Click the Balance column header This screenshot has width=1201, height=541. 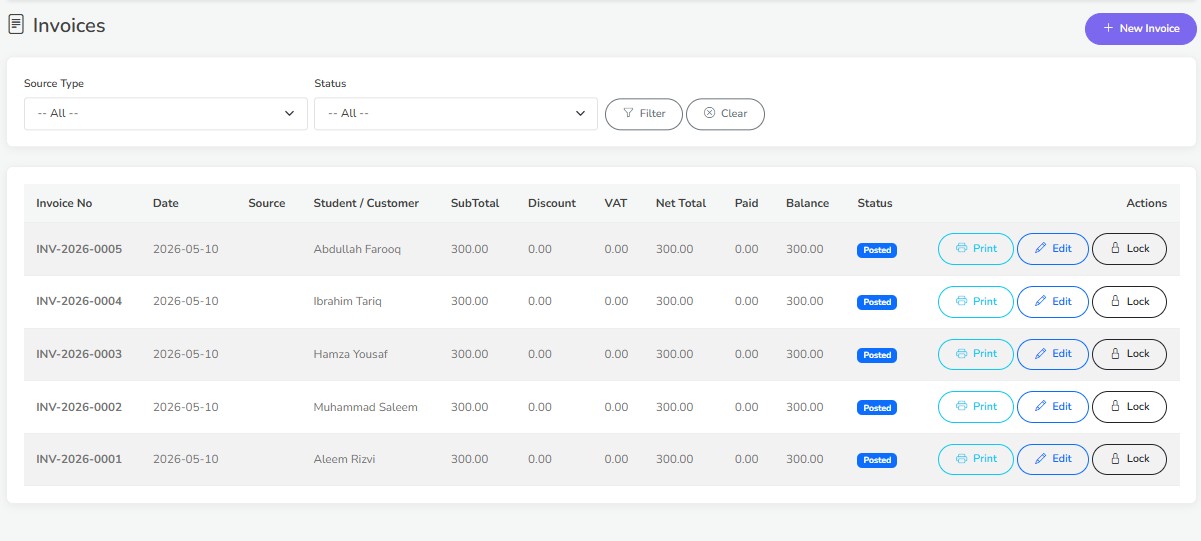coord(807,203)
